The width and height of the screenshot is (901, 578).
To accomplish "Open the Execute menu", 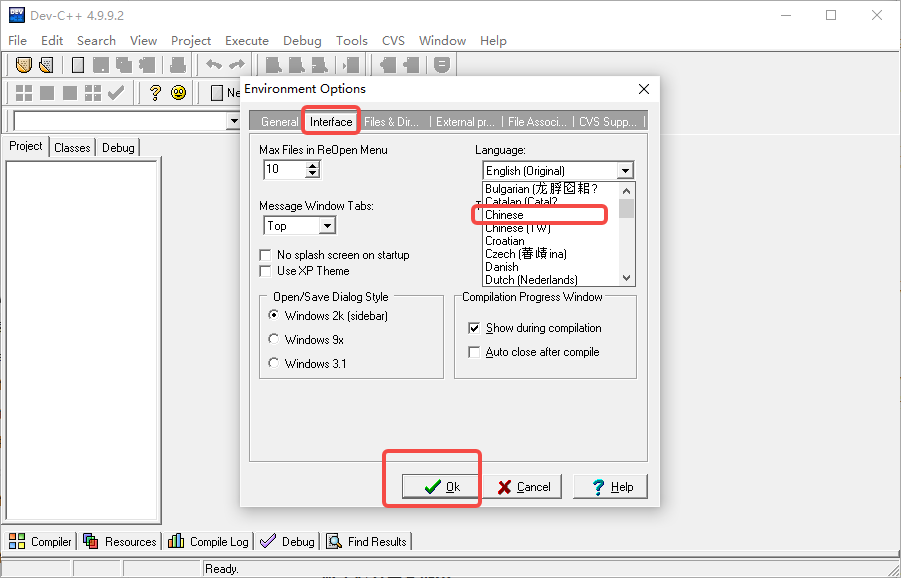I will click(247, 41).
